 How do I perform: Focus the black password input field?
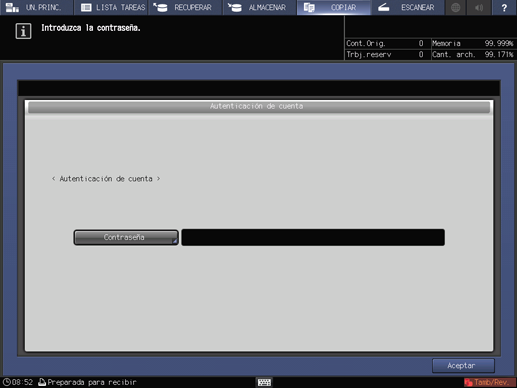[x=313, y=237]
